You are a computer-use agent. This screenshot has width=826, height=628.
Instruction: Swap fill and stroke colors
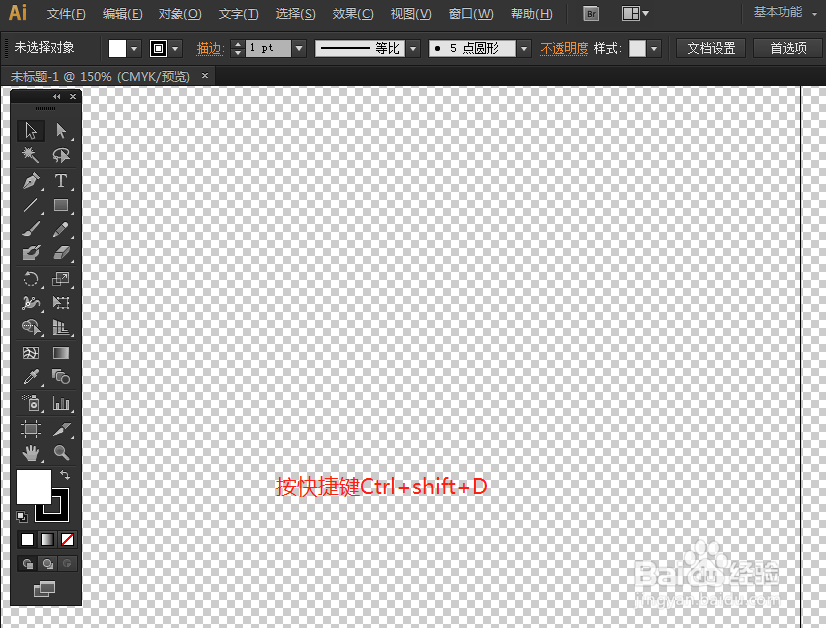pyautogui.click(x=65, y=475)
